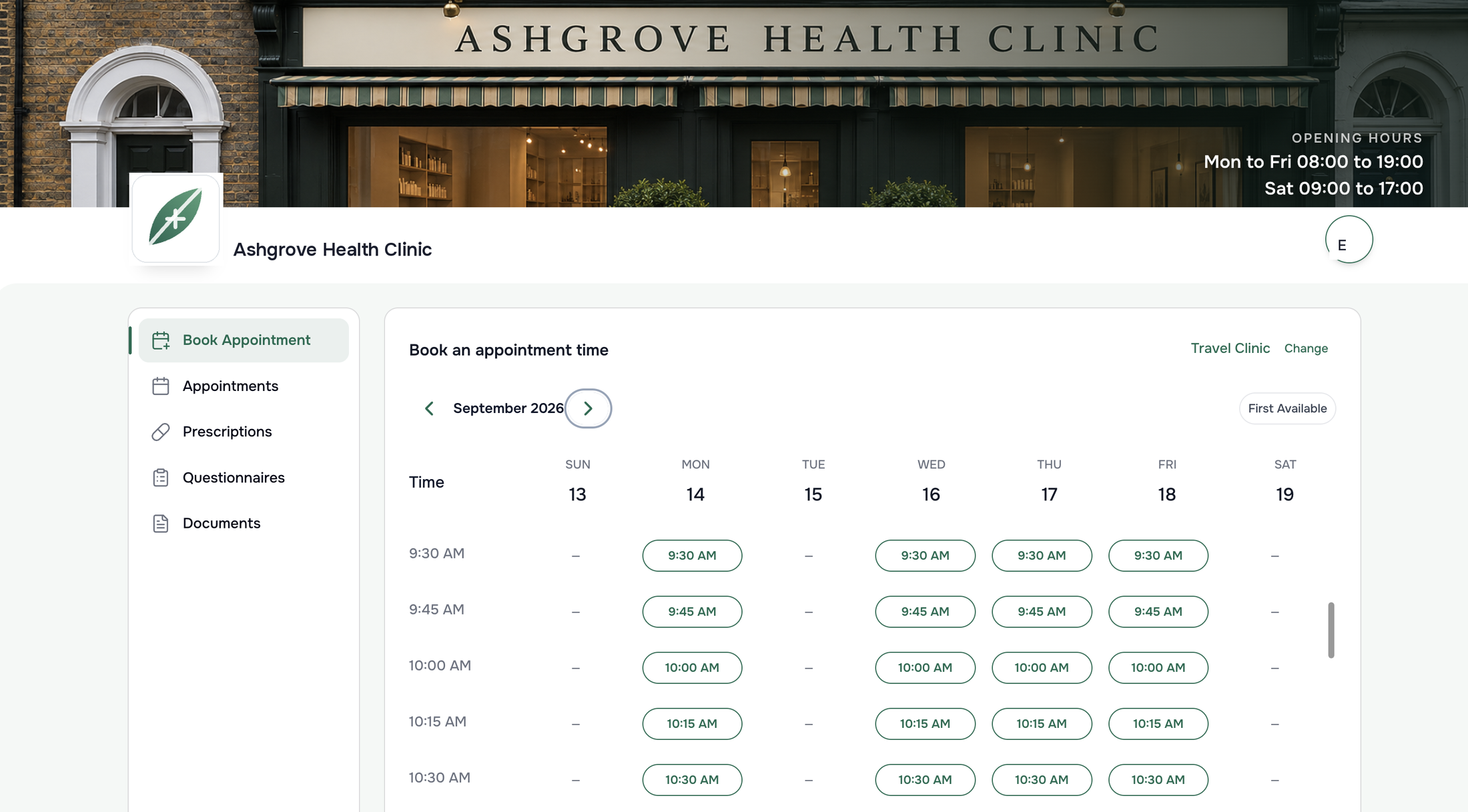Click the Prescriptions pill icon
Image resolution: width=1468 pixels, height=812 pixels.
coord(161,432)
